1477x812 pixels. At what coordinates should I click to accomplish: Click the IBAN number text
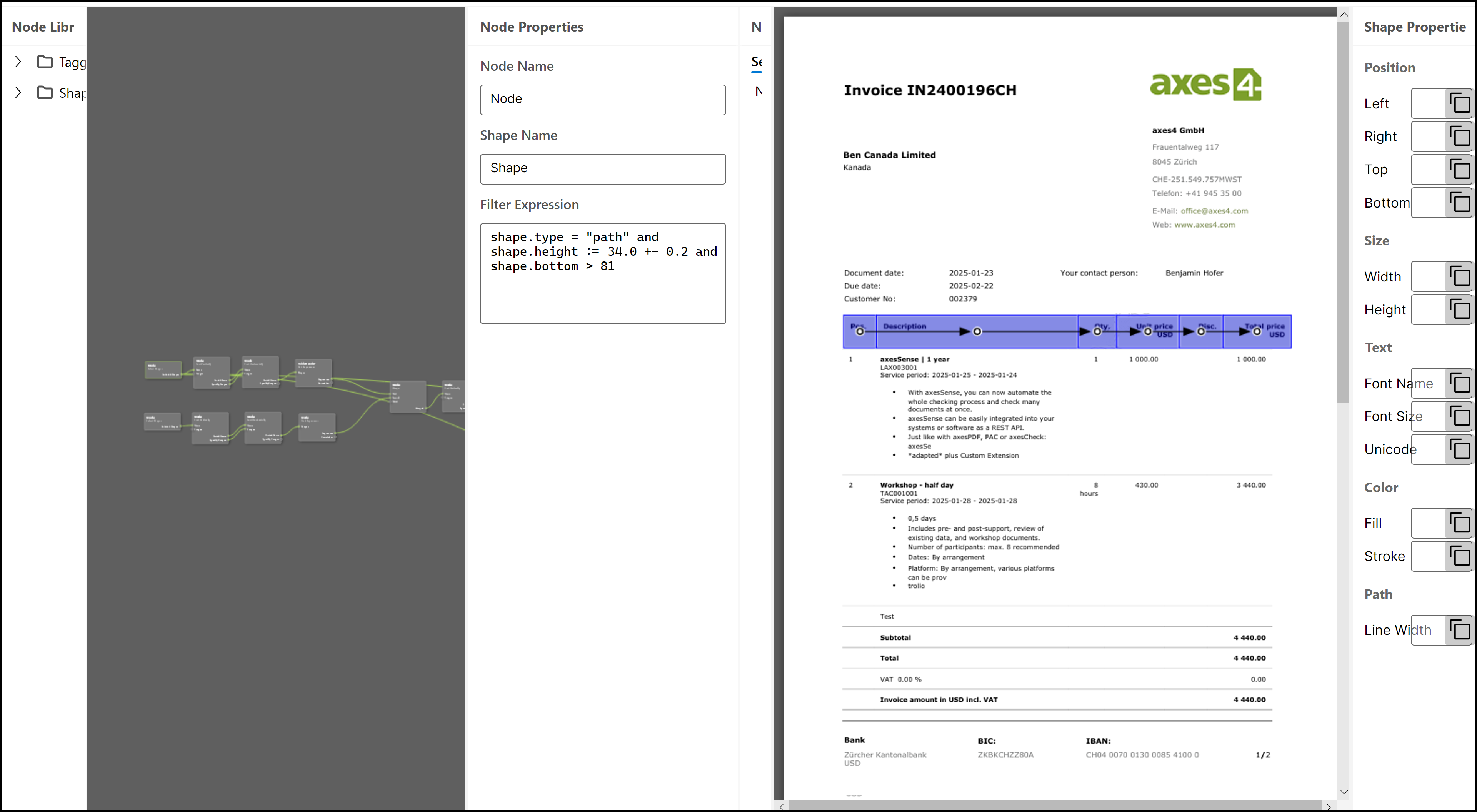click(1142, 755)
